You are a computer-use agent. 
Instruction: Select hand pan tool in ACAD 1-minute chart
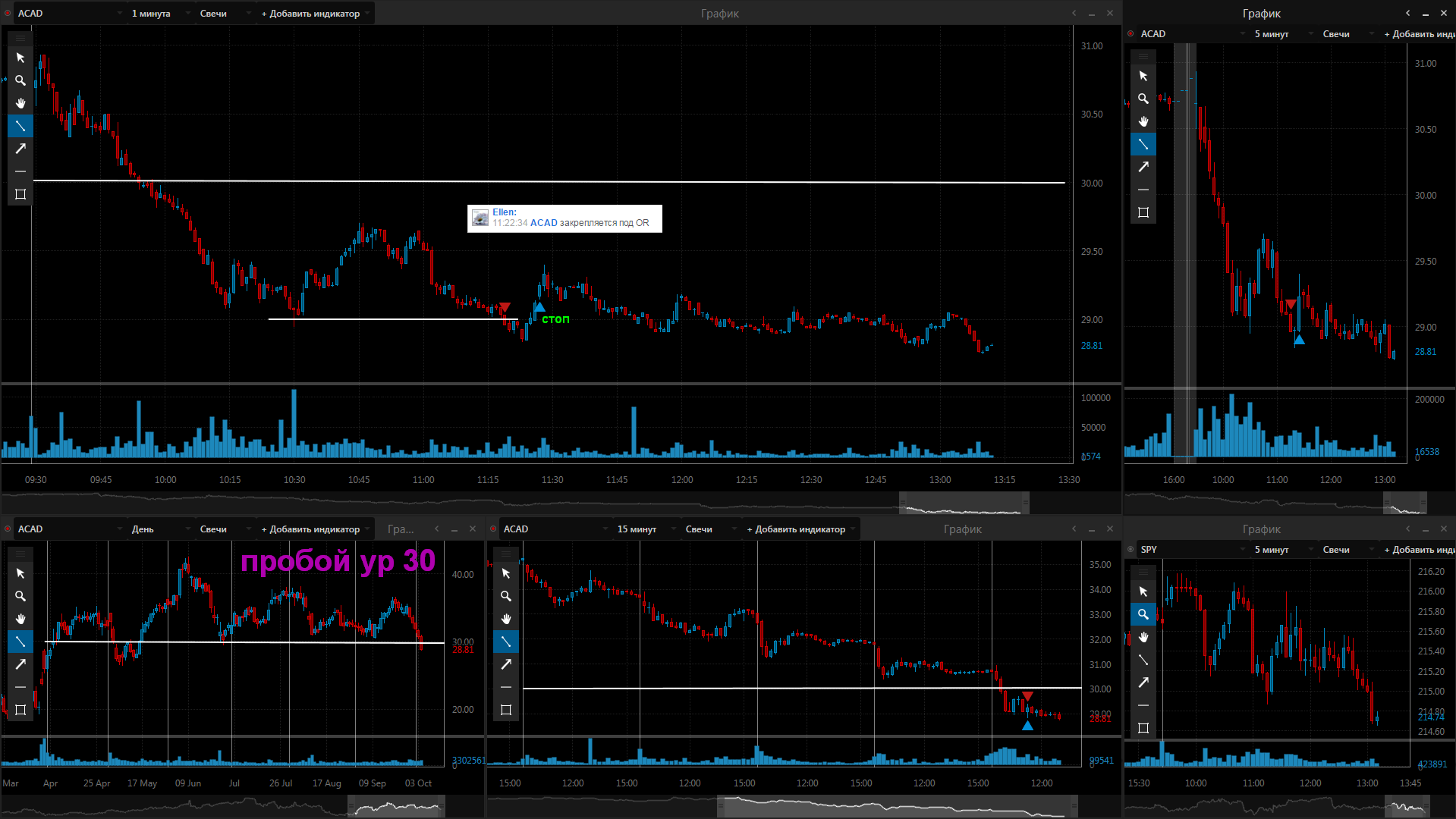[x=20, y=103]
